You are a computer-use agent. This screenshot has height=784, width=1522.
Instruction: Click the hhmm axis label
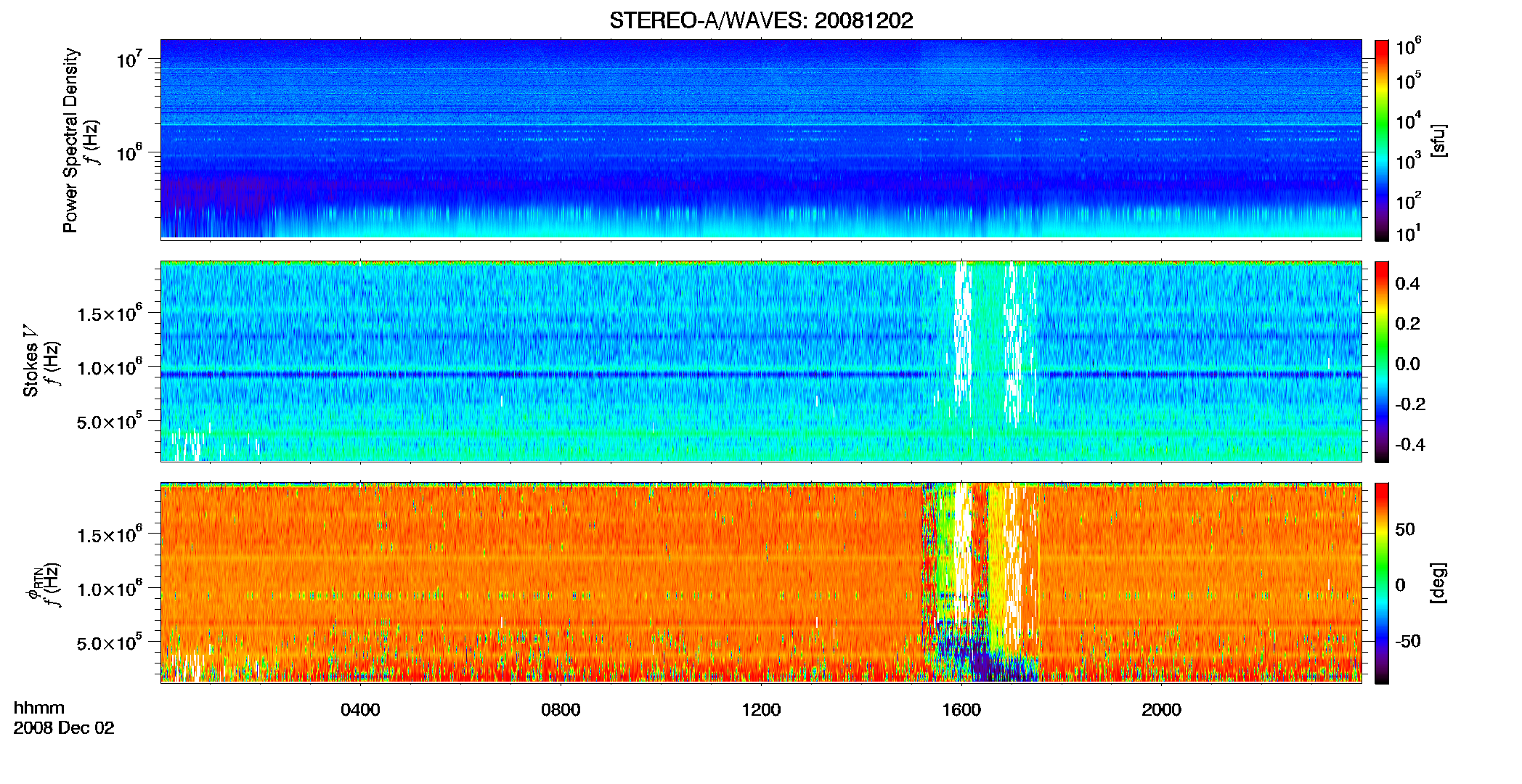[39, 708]
